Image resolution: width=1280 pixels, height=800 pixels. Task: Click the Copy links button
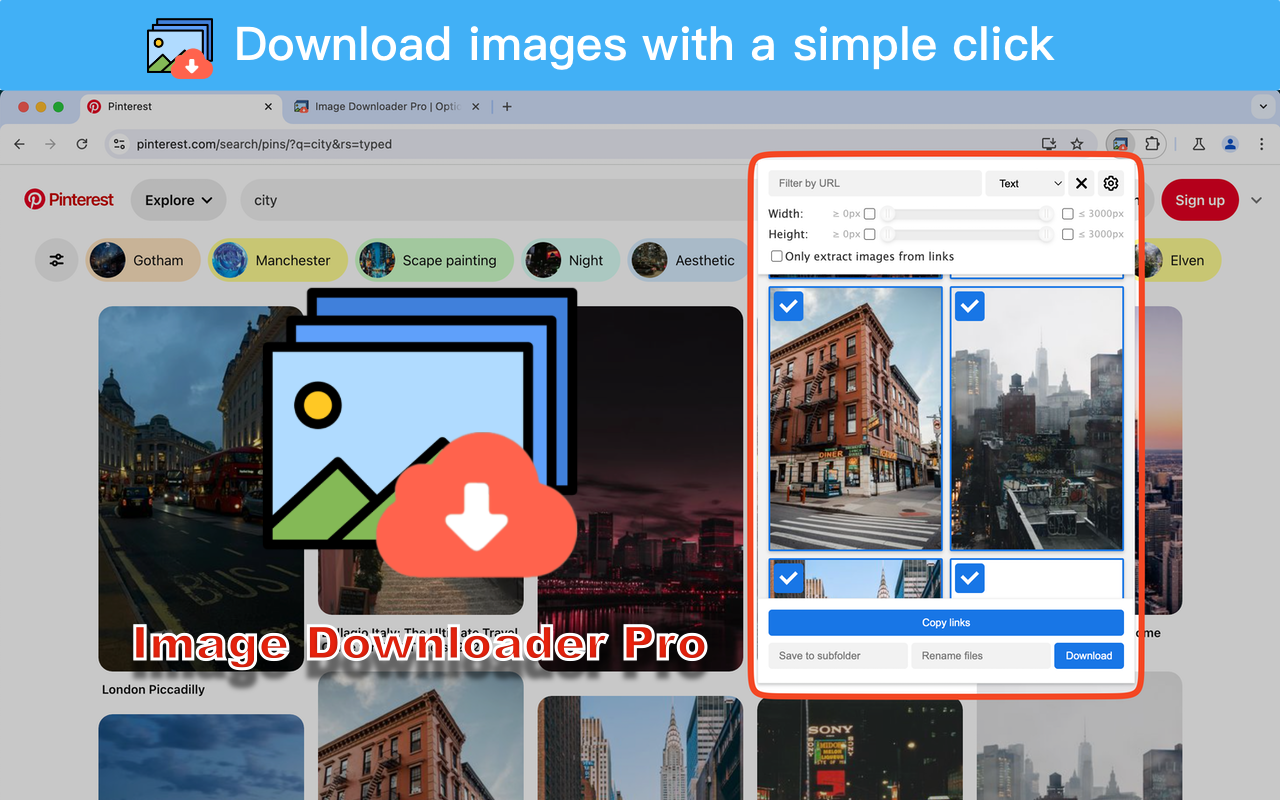tap(945, 622)
